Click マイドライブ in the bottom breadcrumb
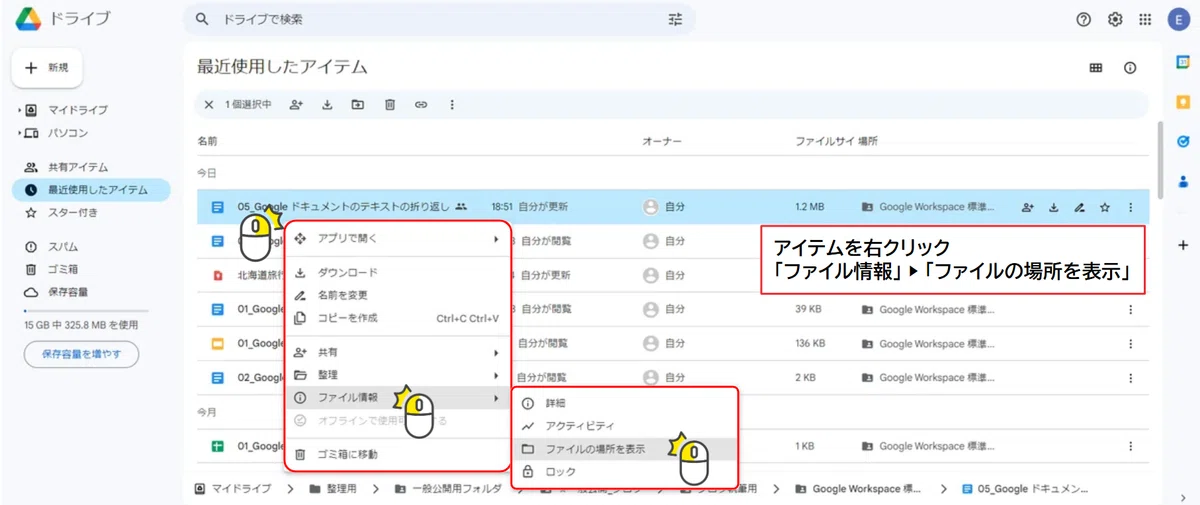The image size is (1200, 505). pyautogui.click(x=231, y=489)
